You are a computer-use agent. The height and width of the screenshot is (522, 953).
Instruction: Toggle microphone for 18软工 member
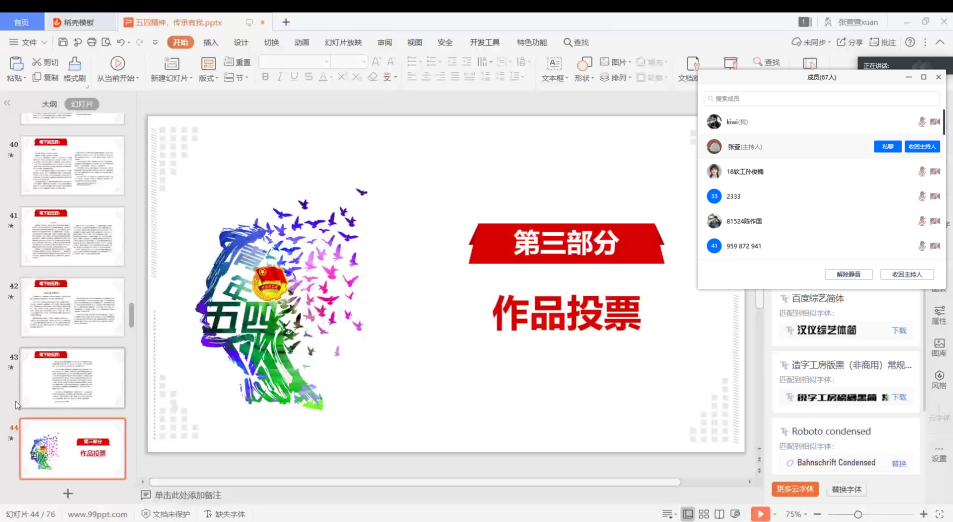pos(921,172)
